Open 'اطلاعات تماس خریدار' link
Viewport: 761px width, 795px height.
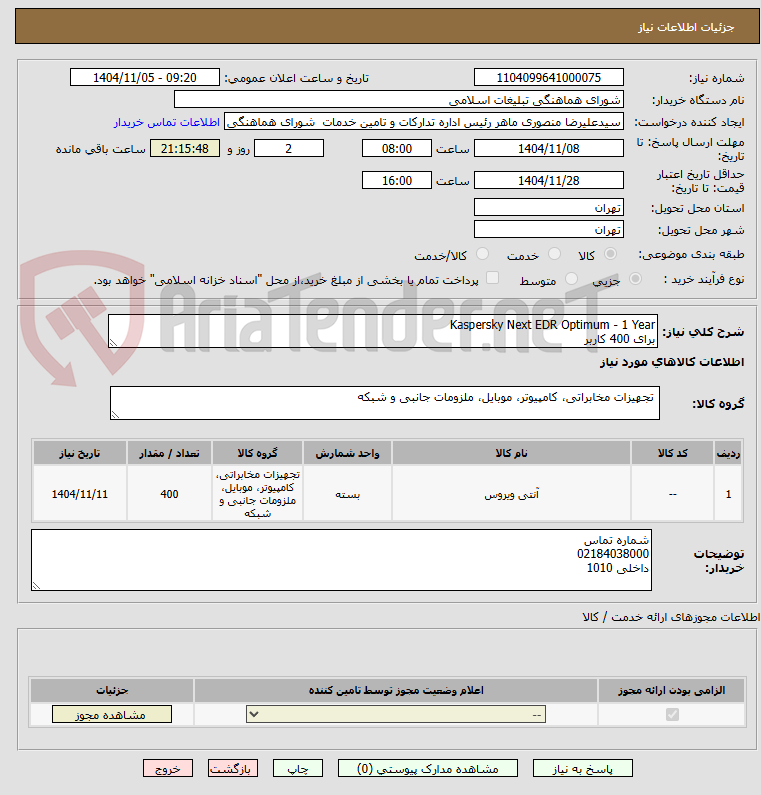coord(166,122)
